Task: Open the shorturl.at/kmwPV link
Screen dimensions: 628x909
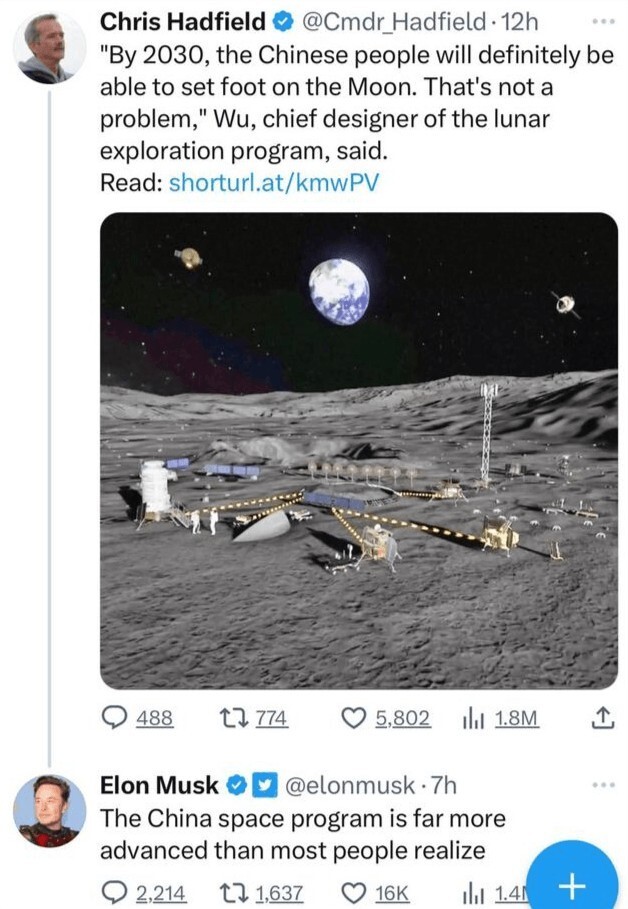Action: 275,183
